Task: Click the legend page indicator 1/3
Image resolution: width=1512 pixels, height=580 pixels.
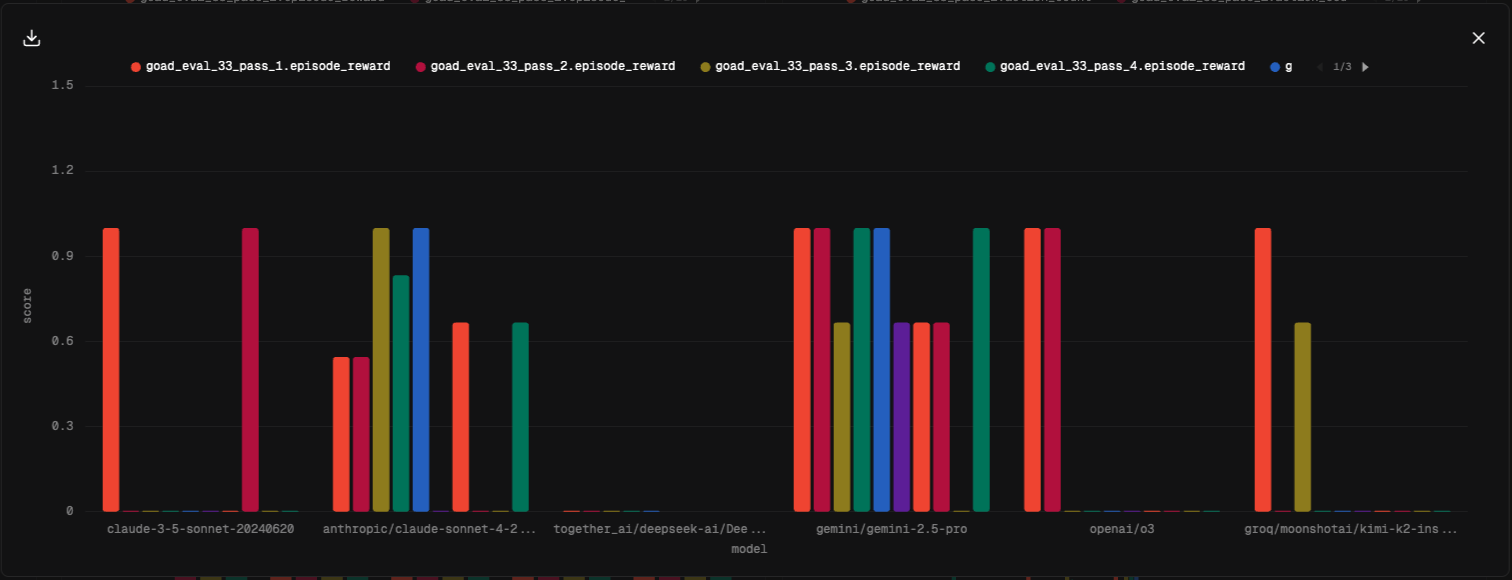Action: (1342, 67)
